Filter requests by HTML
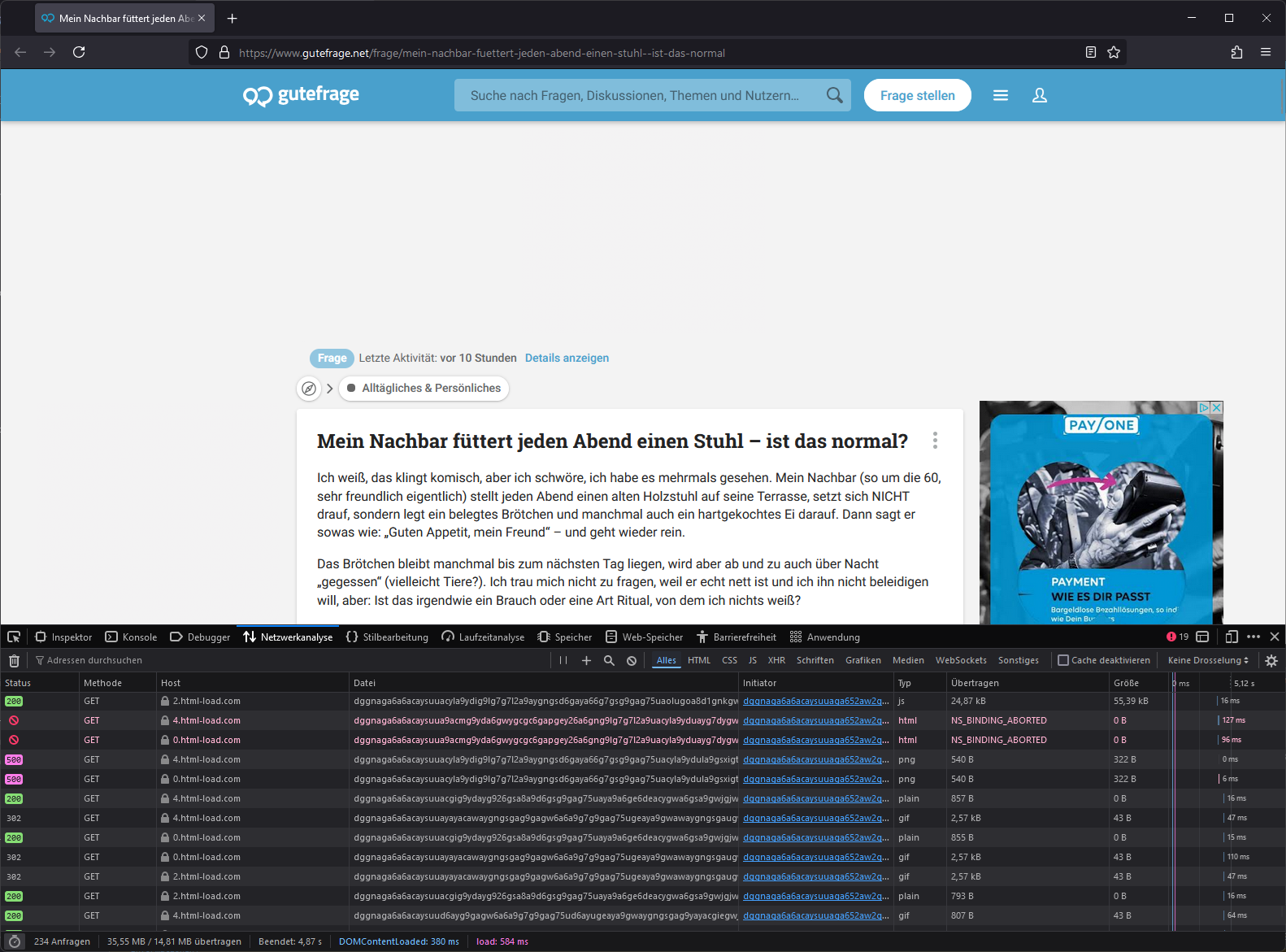Image resolution: width=1286 pixels, height=952 pixels. (x=699, y=660)
